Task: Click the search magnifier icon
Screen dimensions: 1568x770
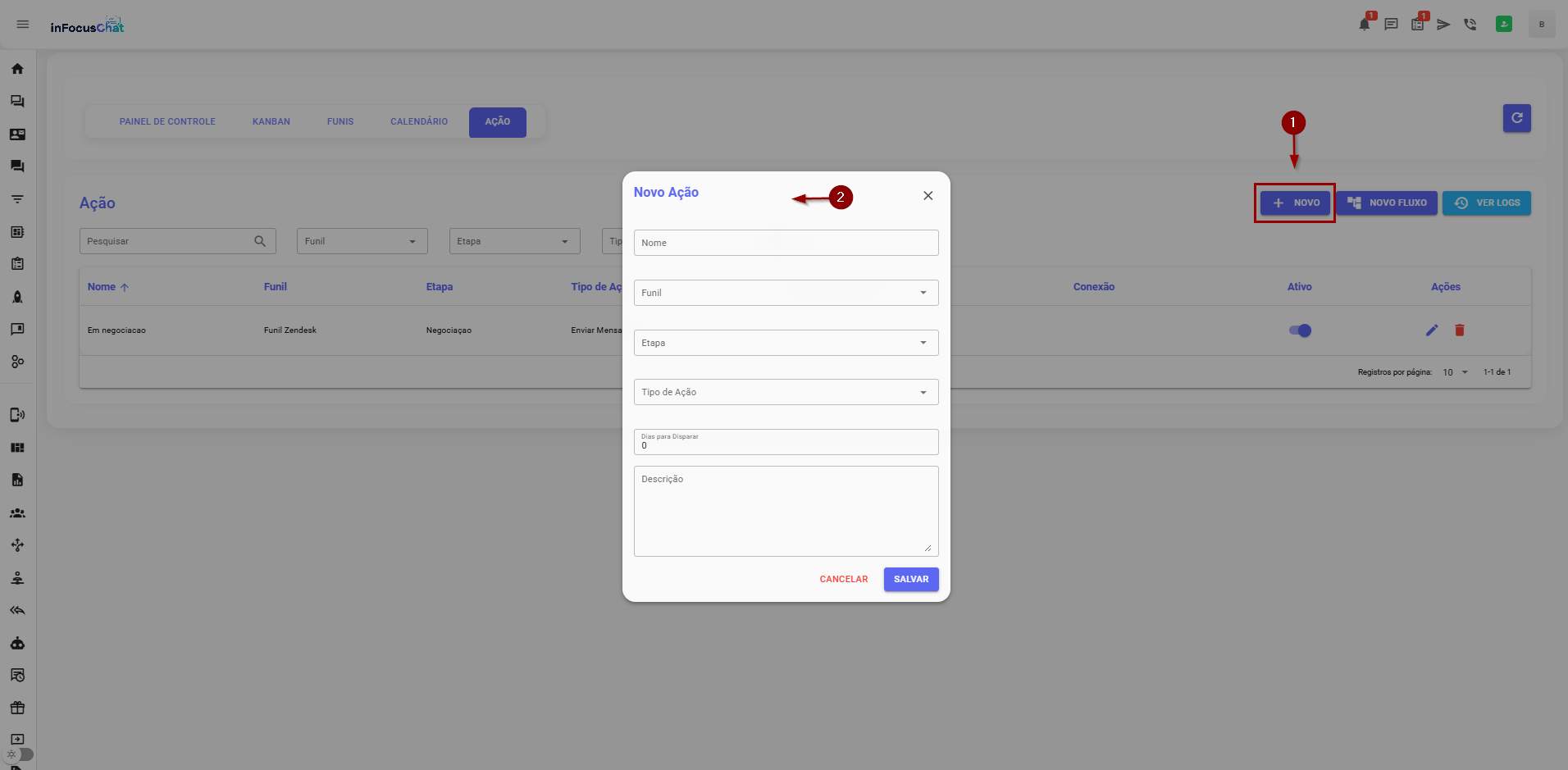Action: click(x=260, y=241)
